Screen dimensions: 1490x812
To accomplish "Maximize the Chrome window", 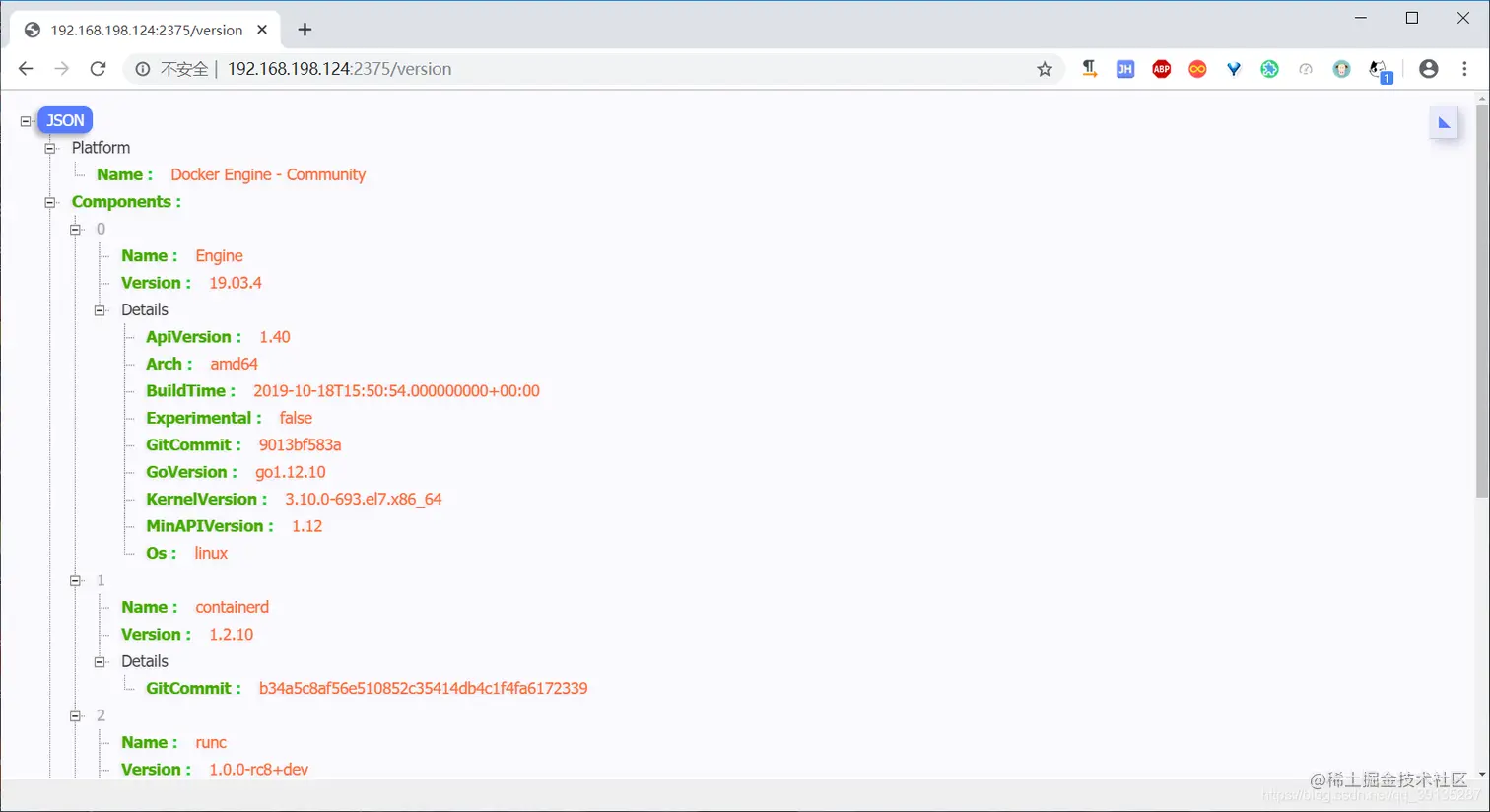I will pos(1412,18).
